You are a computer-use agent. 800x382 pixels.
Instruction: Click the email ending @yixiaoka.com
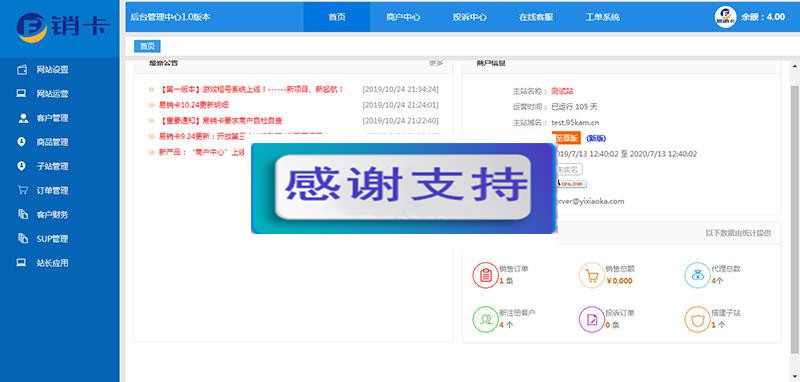[x=590, y=201]
